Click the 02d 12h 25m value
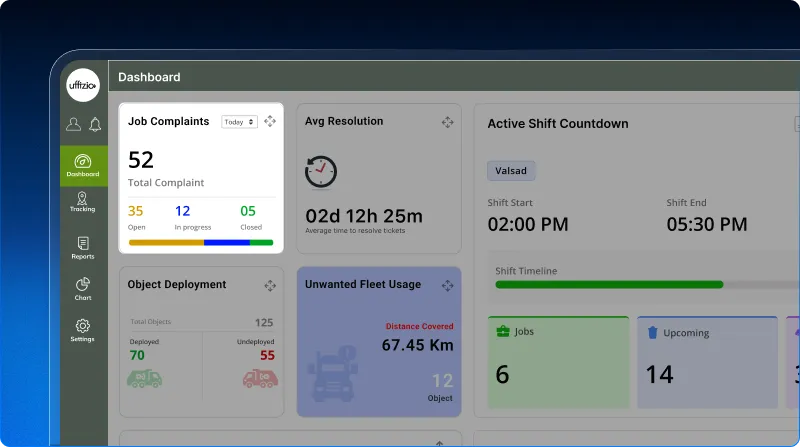 tap(364, 216)
